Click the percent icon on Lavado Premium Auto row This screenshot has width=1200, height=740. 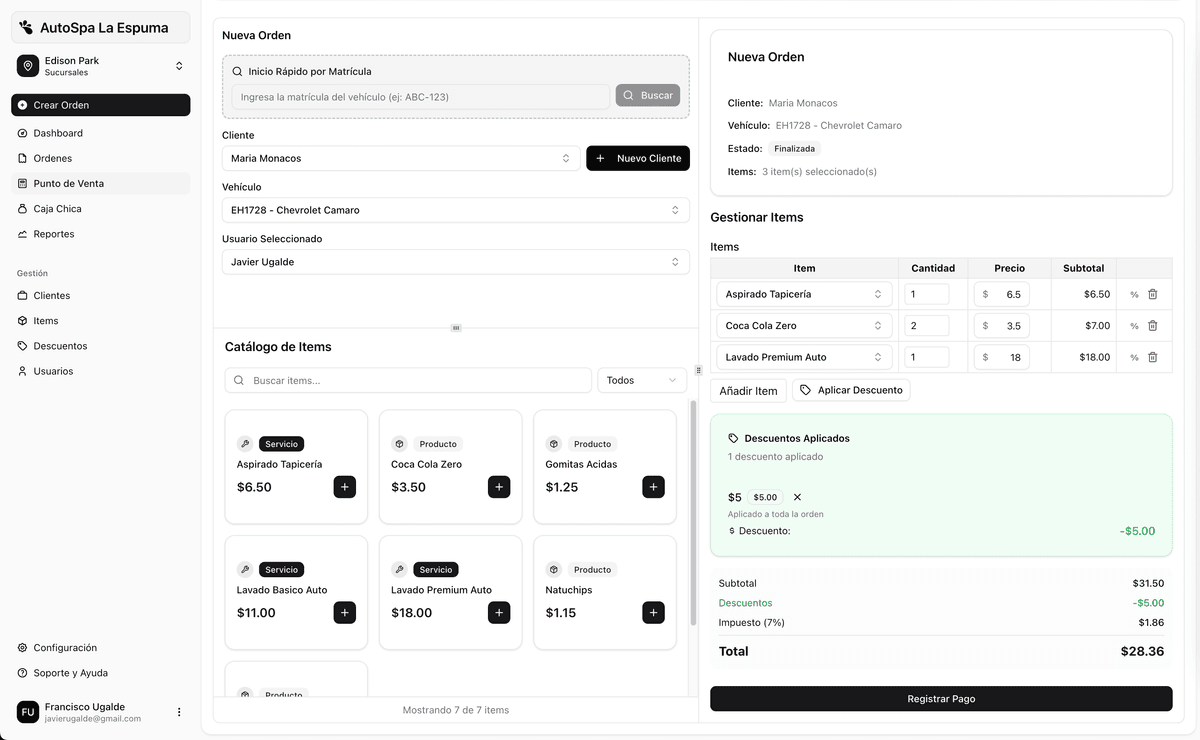[x=1134, y=357]
